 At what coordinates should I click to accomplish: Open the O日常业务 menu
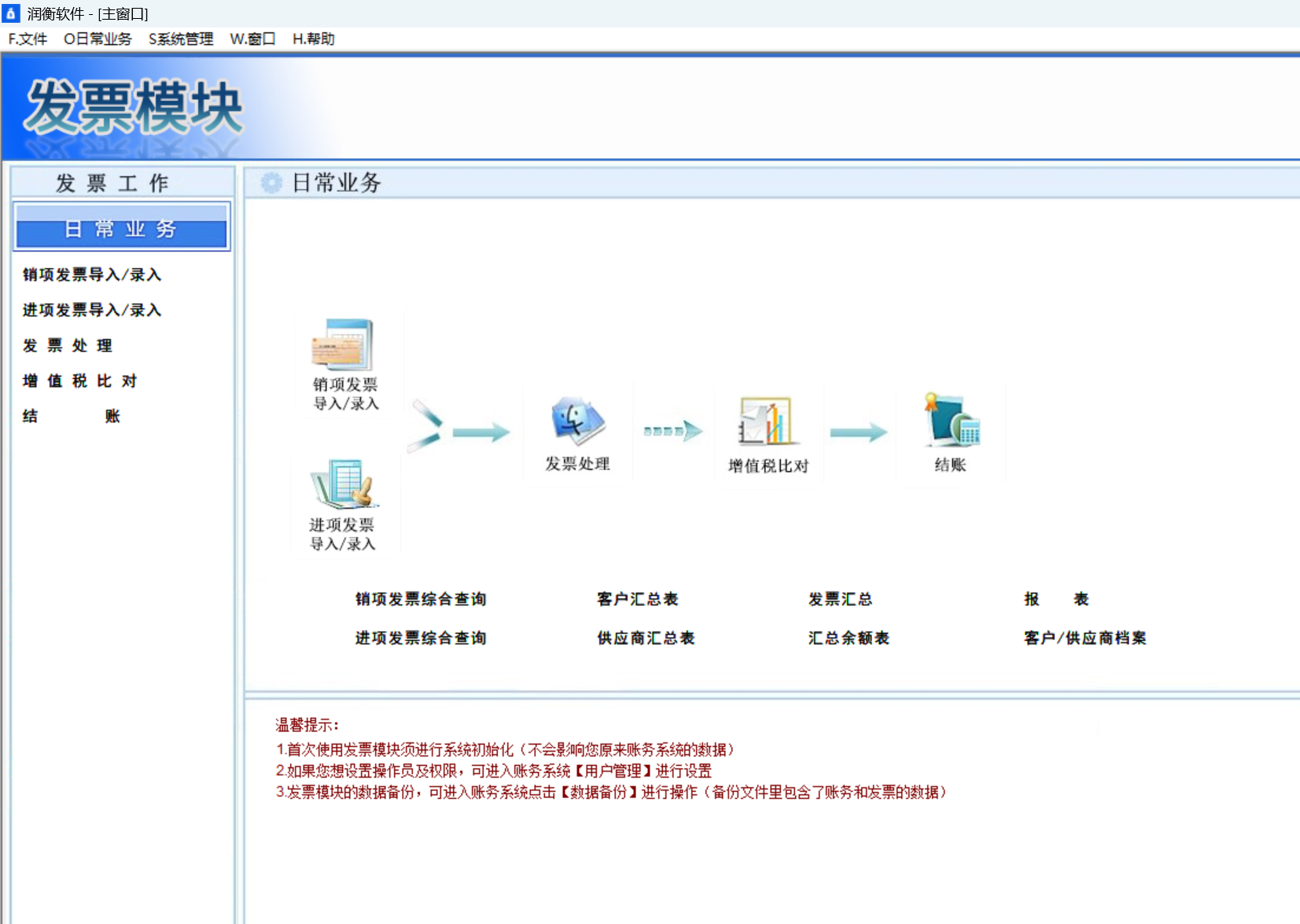coord(98,39)
